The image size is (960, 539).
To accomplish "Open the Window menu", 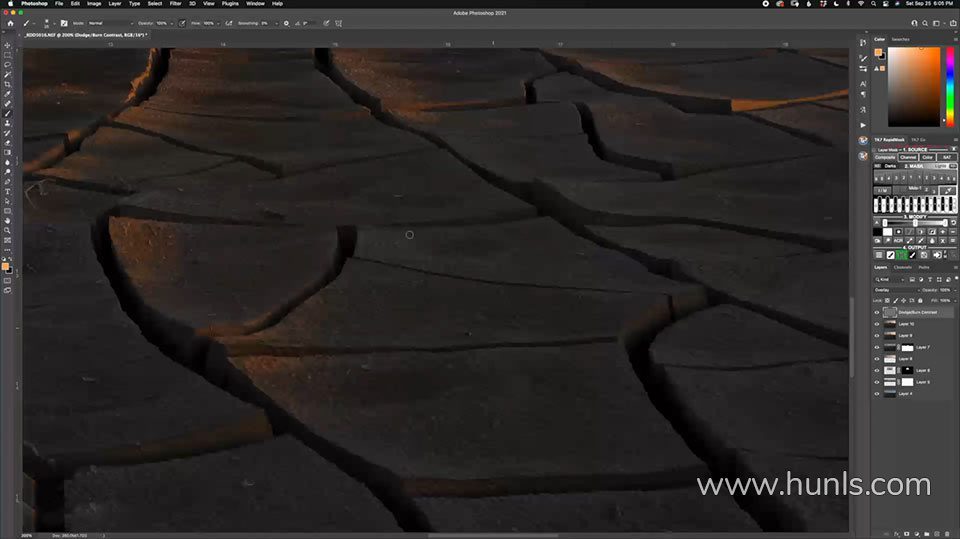I will tap(255, 4).
